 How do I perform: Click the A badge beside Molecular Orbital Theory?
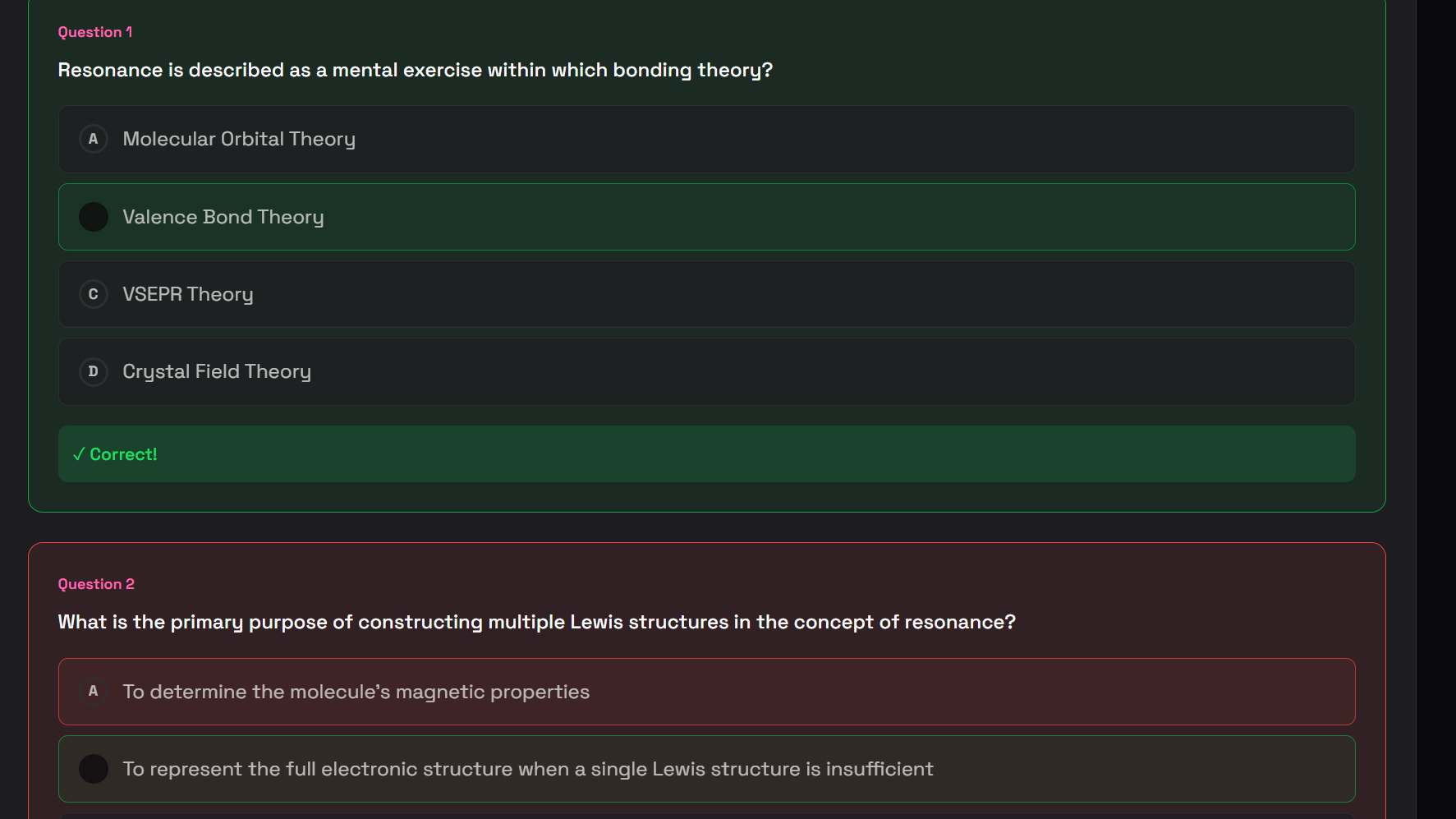click(x=93, y=139)
